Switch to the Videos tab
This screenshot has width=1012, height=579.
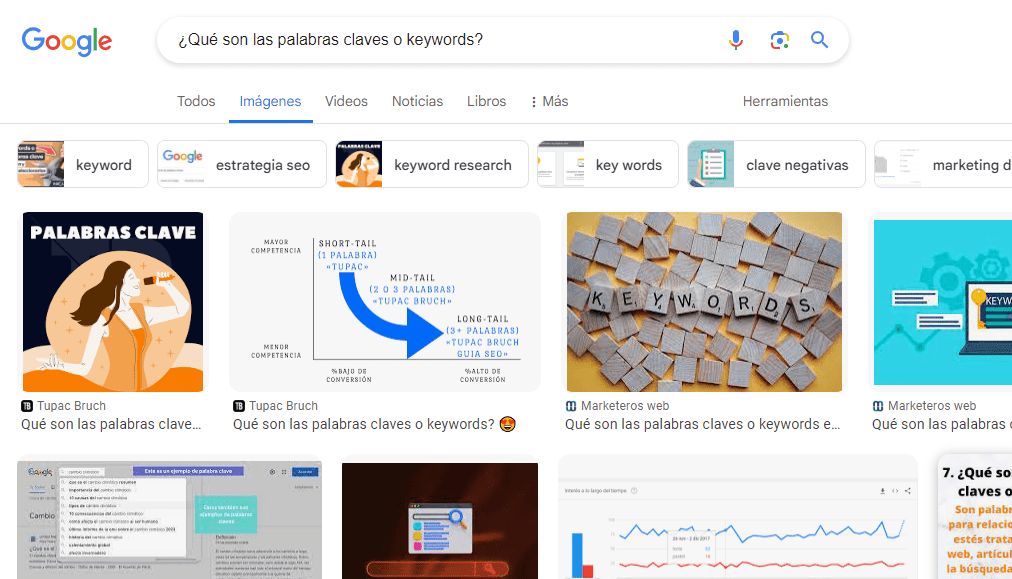pos(346,101)
